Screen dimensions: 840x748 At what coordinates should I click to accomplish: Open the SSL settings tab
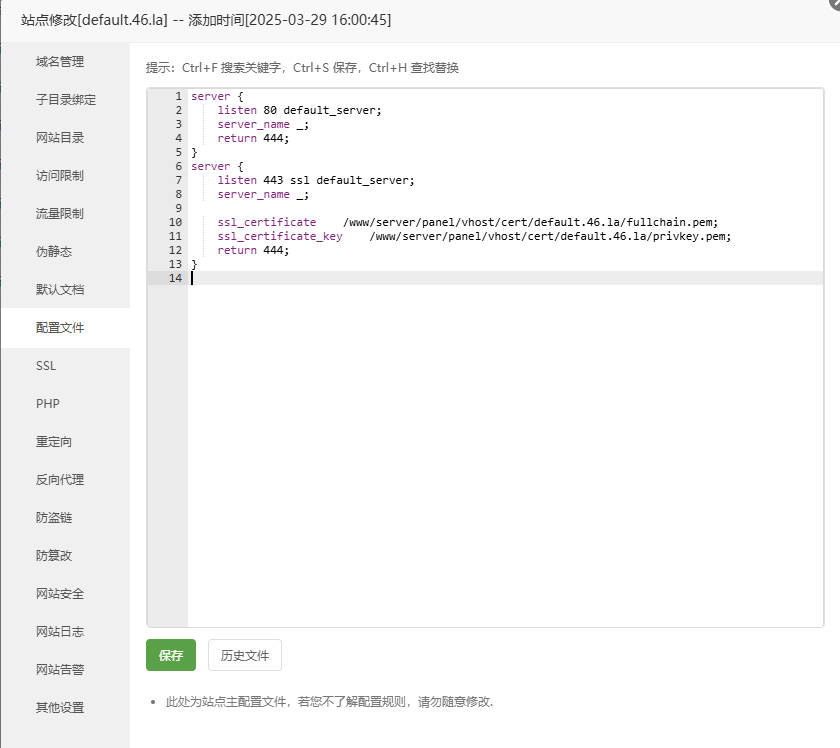[46, 366]
